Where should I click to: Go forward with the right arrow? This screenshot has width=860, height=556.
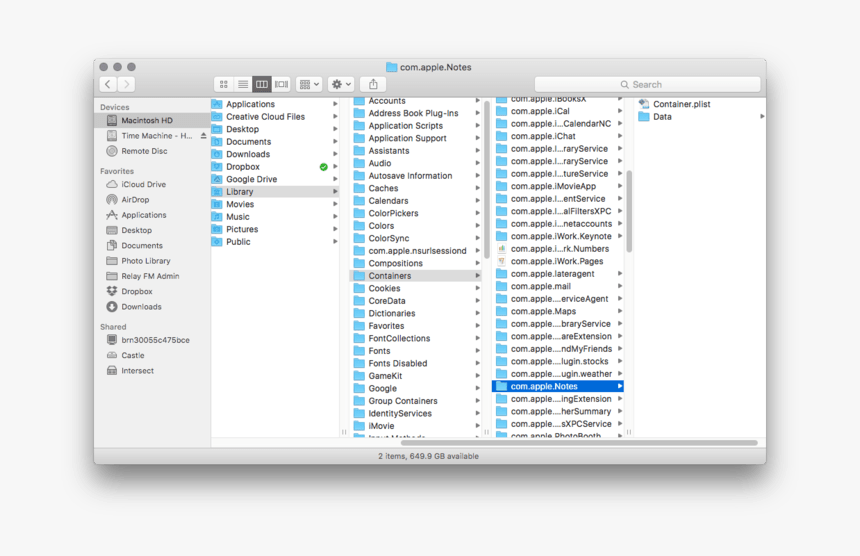[x=127, y=84]
